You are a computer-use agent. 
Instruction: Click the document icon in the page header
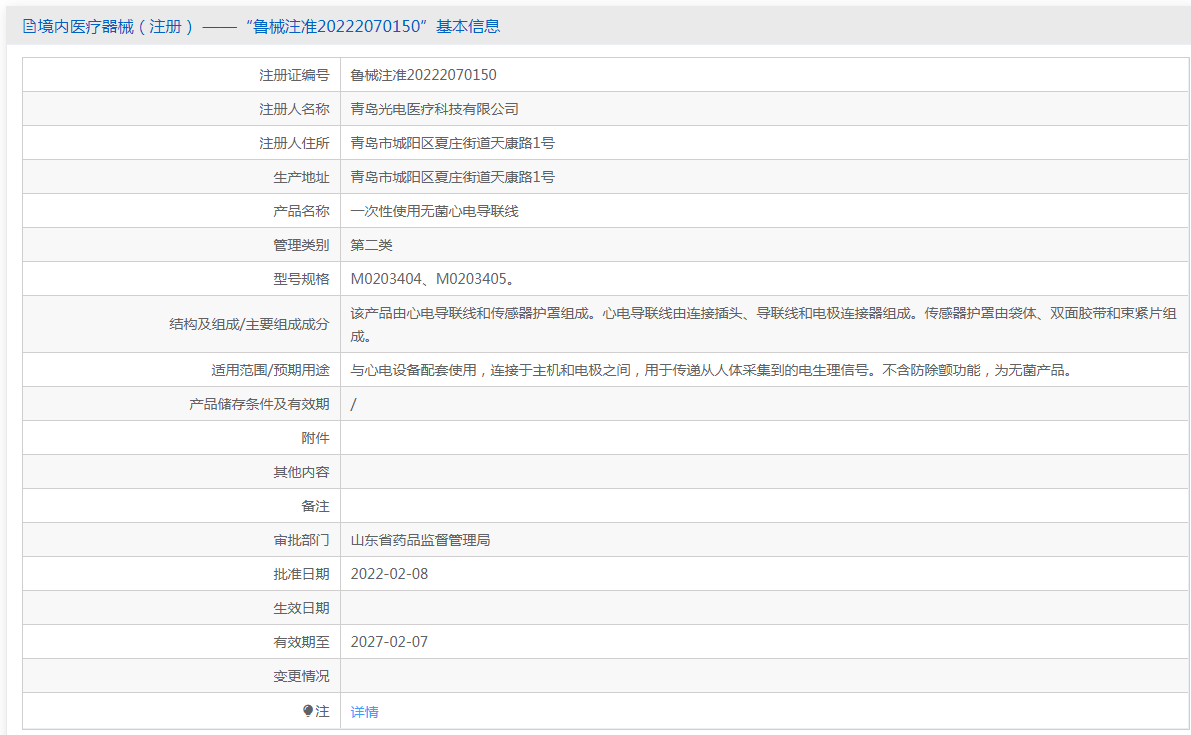click(x=29, y=27)
